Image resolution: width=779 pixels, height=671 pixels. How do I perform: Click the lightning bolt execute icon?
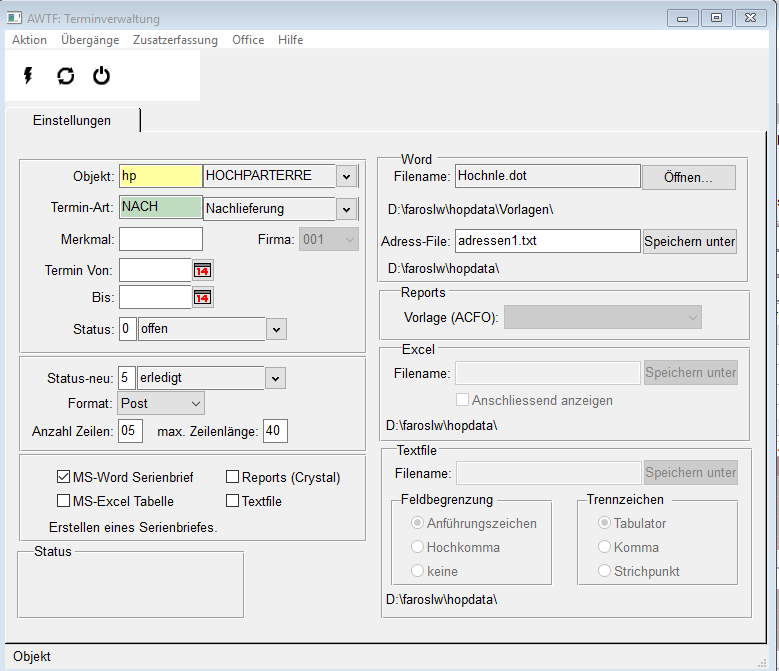coord(28,76)
